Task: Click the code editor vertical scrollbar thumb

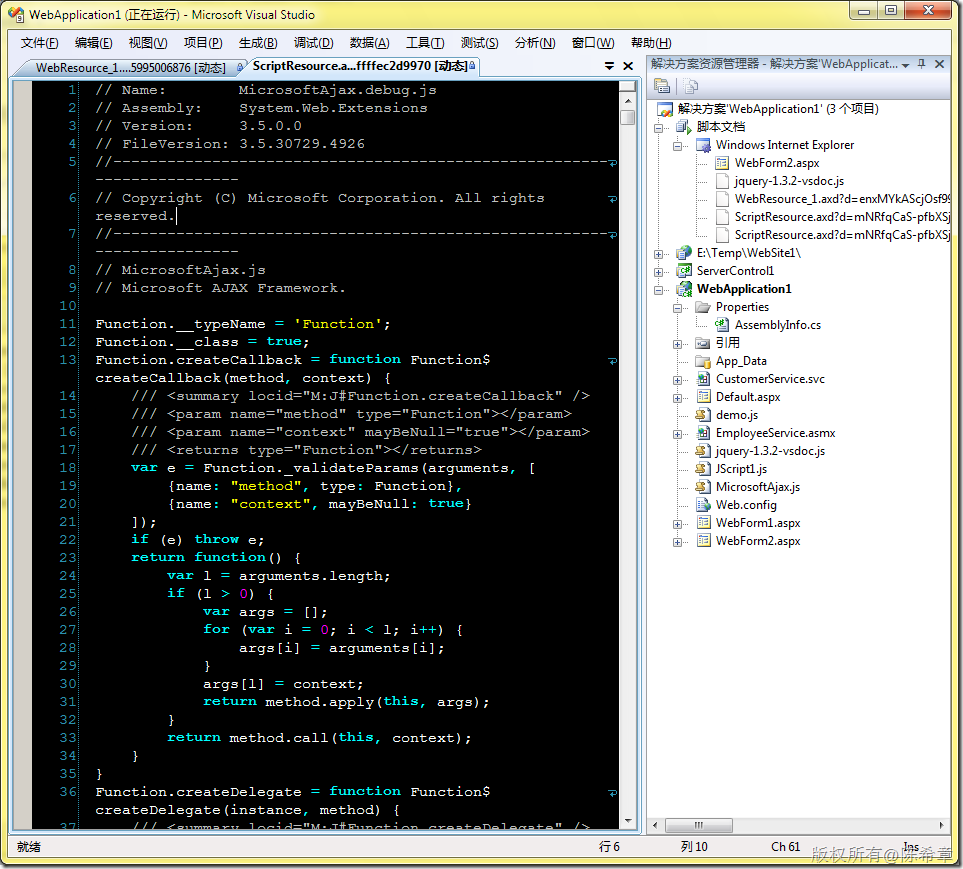Action: point(627,117)
